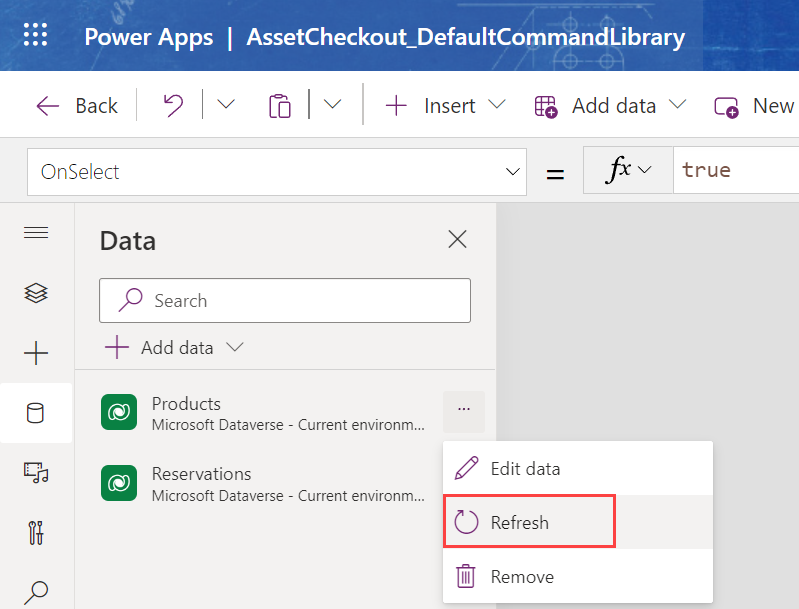Select the Data cylinder icon in sidebar
The height and width of the screenshot is (609, 799).
36,413
